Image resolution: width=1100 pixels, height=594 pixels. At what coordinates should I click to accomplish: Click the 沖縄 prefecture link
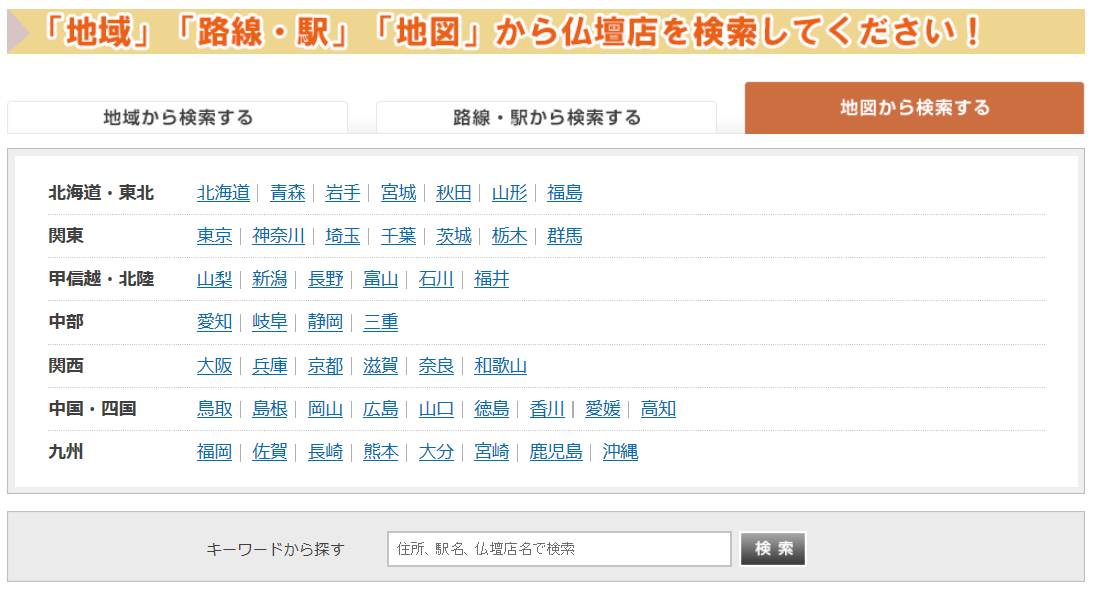click(x=620, y=452)
